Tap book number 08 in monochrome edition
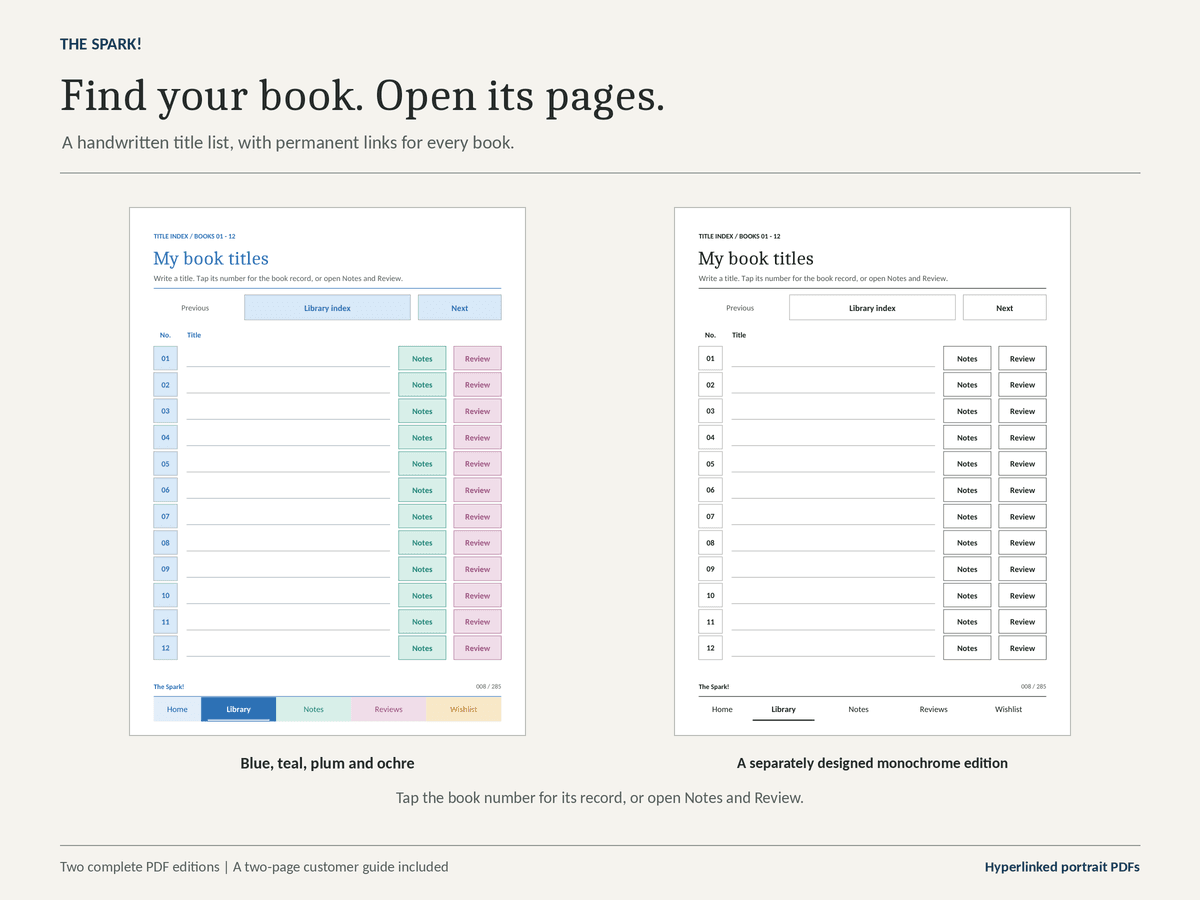Screen dimensions: 1200x900 710,543
